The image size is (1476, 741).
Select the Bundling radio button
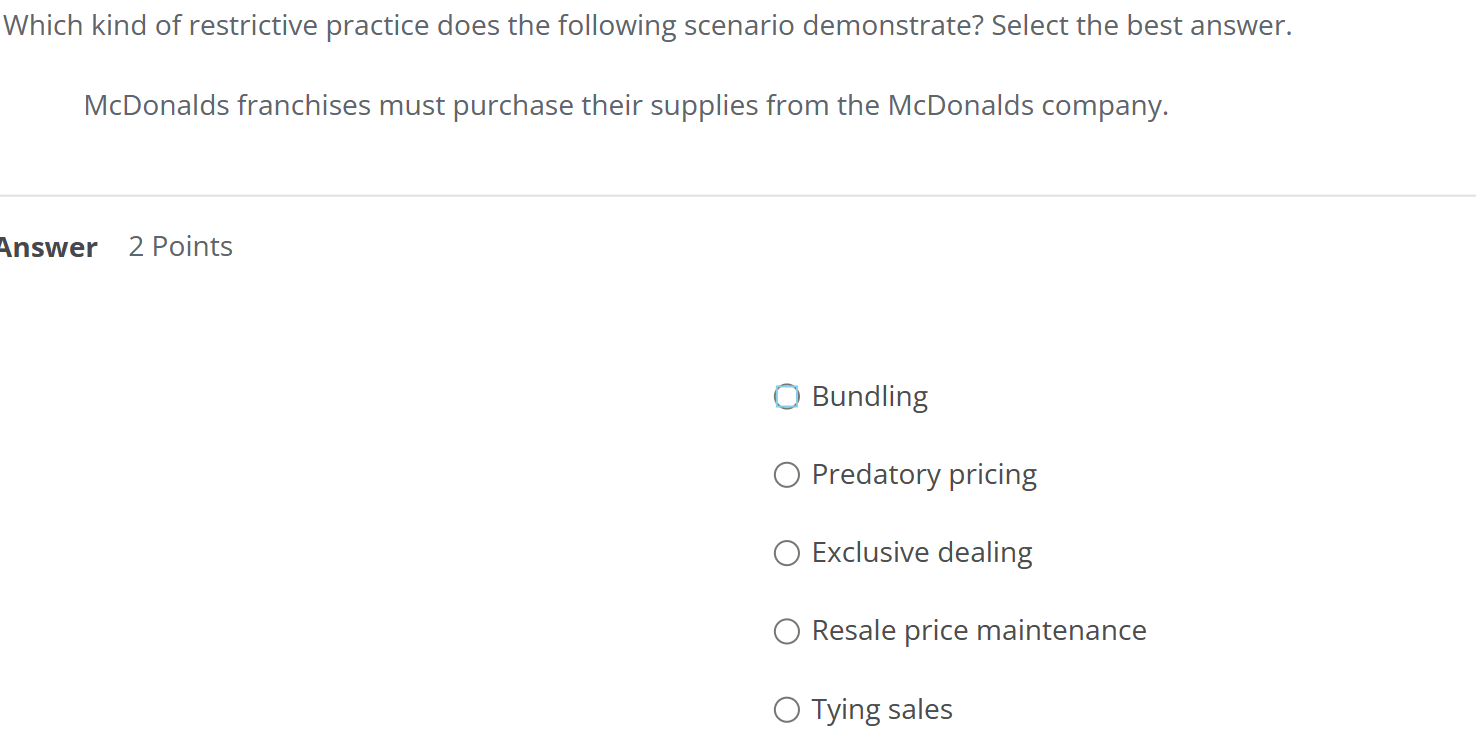(787, 396)
